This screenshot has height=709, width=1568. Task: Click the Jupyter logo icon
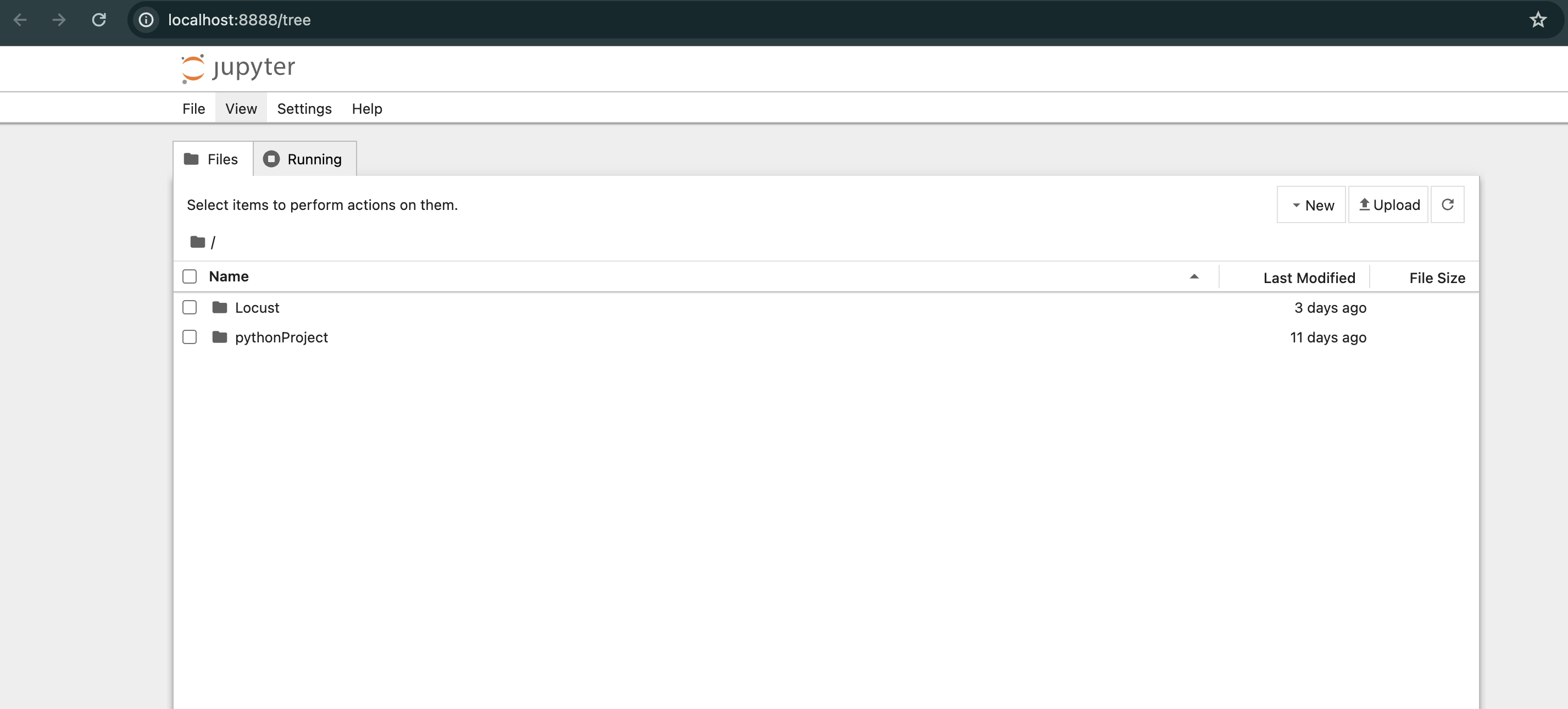193,68
